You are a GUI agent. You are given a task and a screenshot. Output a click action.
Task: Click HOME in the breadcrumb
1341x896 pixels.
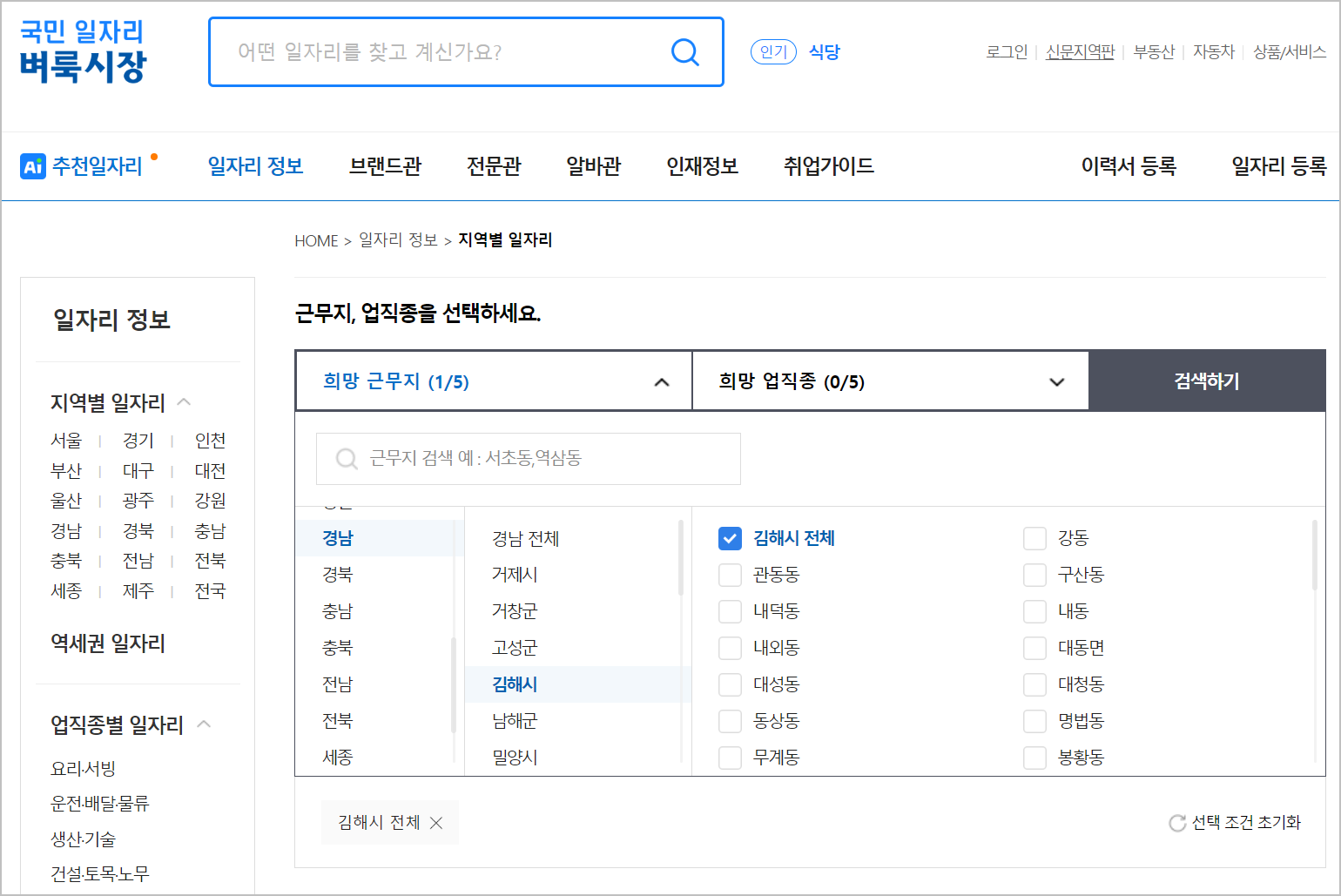[316, 241]
